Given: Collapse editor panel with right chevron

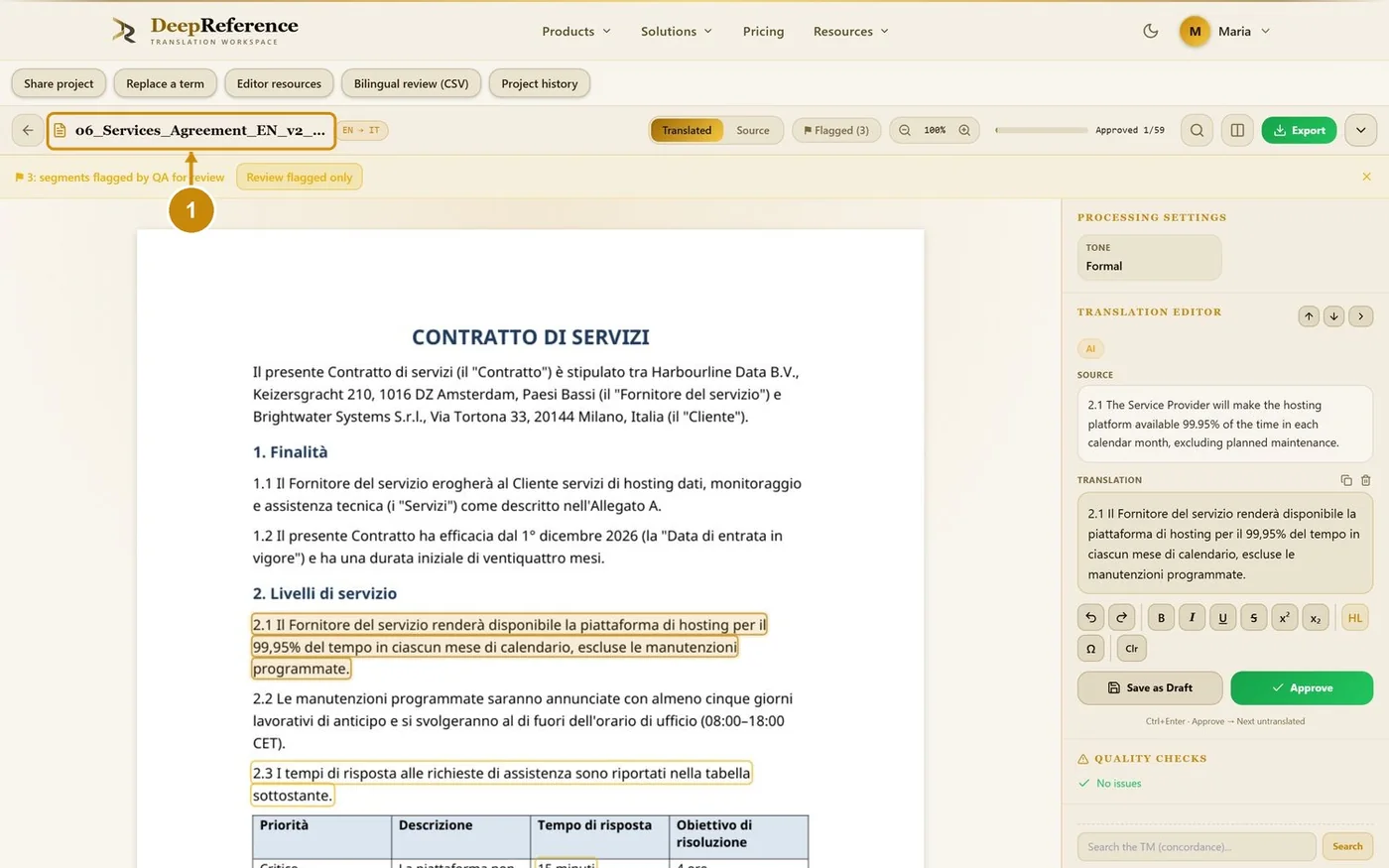Looking at the screenshot, I should pyautogui.click(x=1361, y=316).
